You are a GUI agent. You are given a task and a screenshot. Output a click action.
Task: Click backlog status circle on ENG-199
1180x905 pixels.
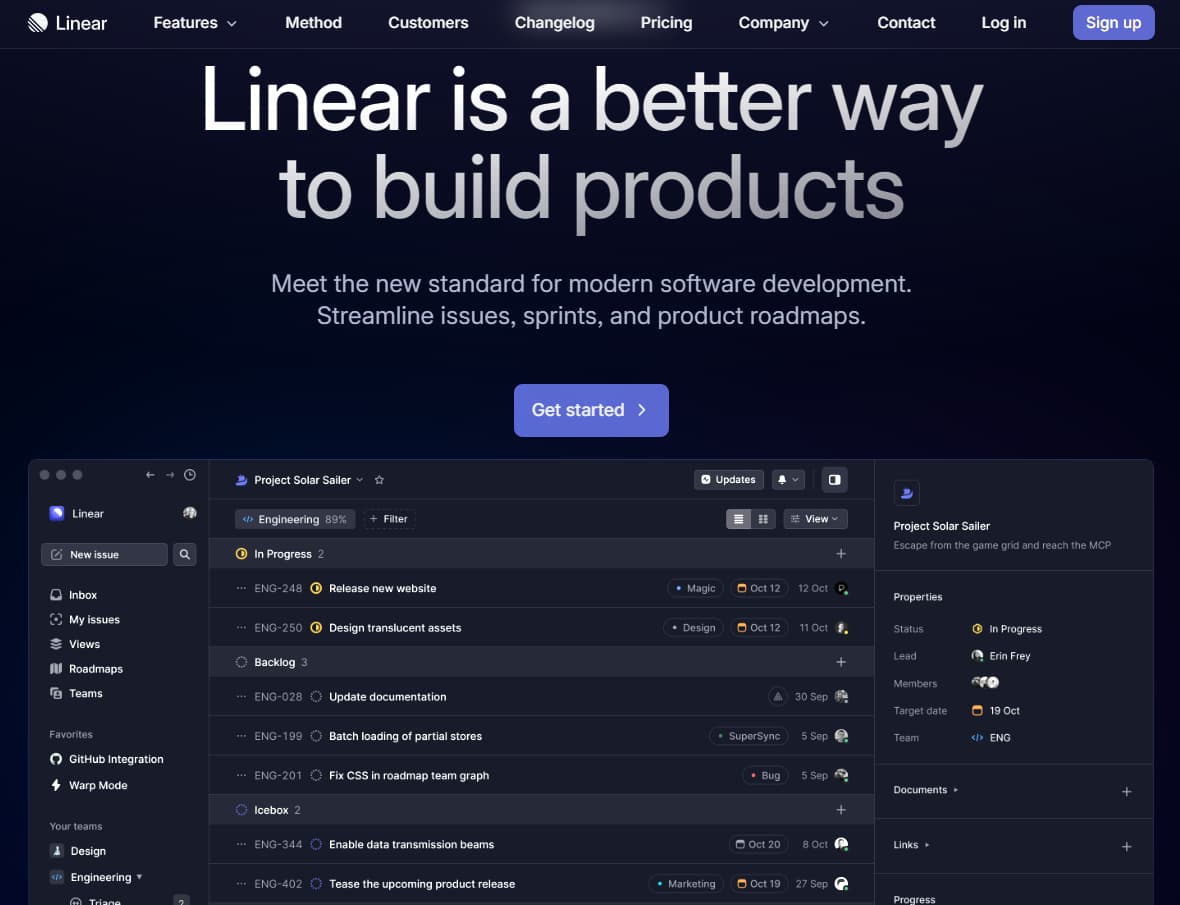(x=316, y=736)
